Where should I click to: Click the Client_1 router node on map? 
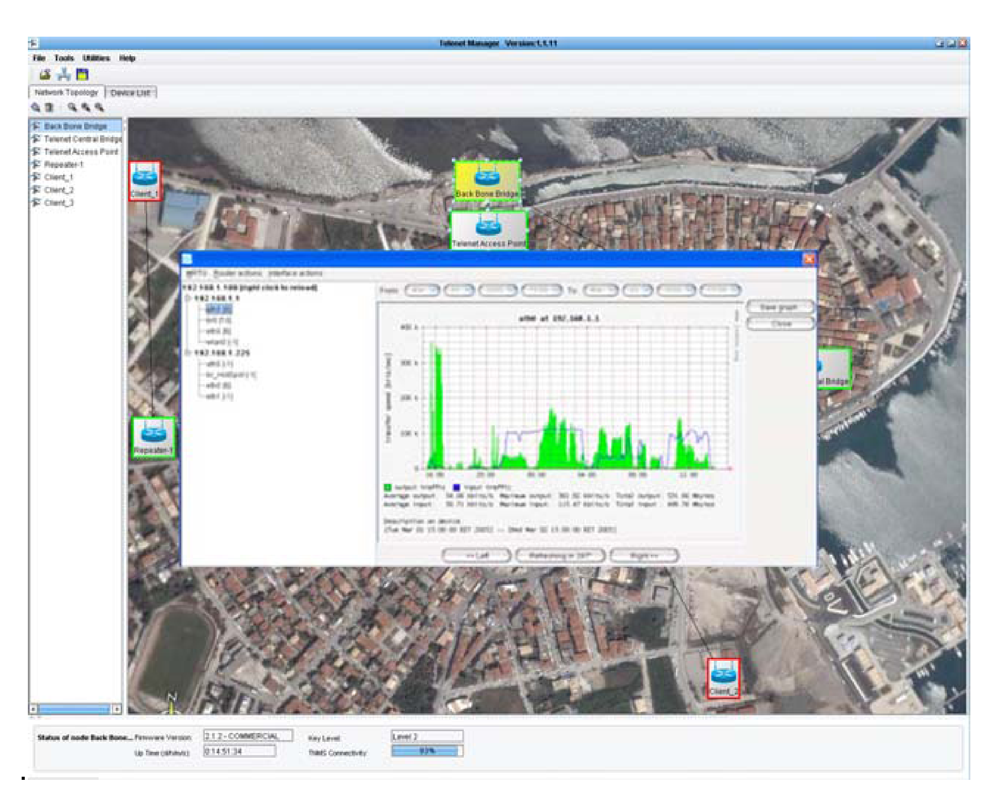(x=144, y=180)
